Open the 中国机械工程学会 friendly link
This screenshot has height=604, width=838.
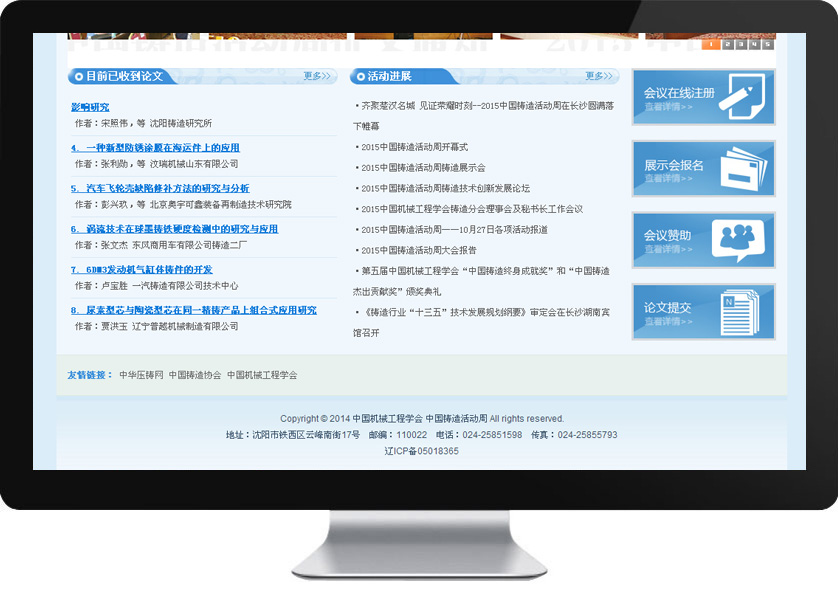pos(261,375)
